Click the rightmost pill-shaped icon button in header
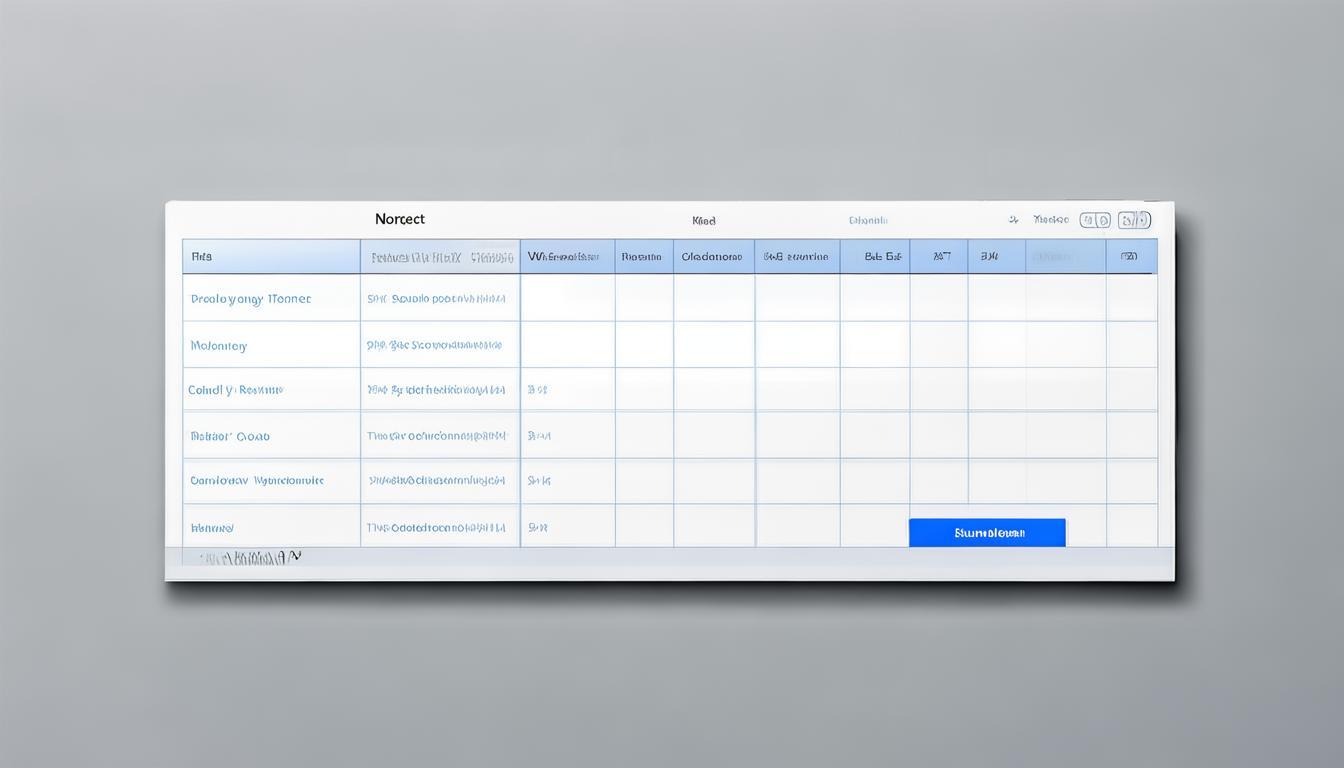Viewport: 1344px width, 768px height. point(1134,220)
